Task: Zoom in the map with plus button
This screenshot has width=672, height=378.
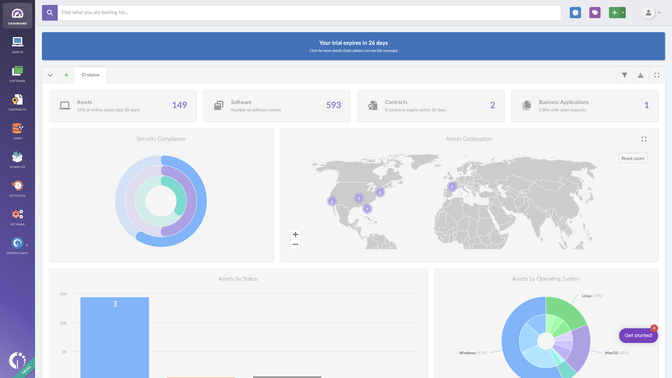Action: 295,234
